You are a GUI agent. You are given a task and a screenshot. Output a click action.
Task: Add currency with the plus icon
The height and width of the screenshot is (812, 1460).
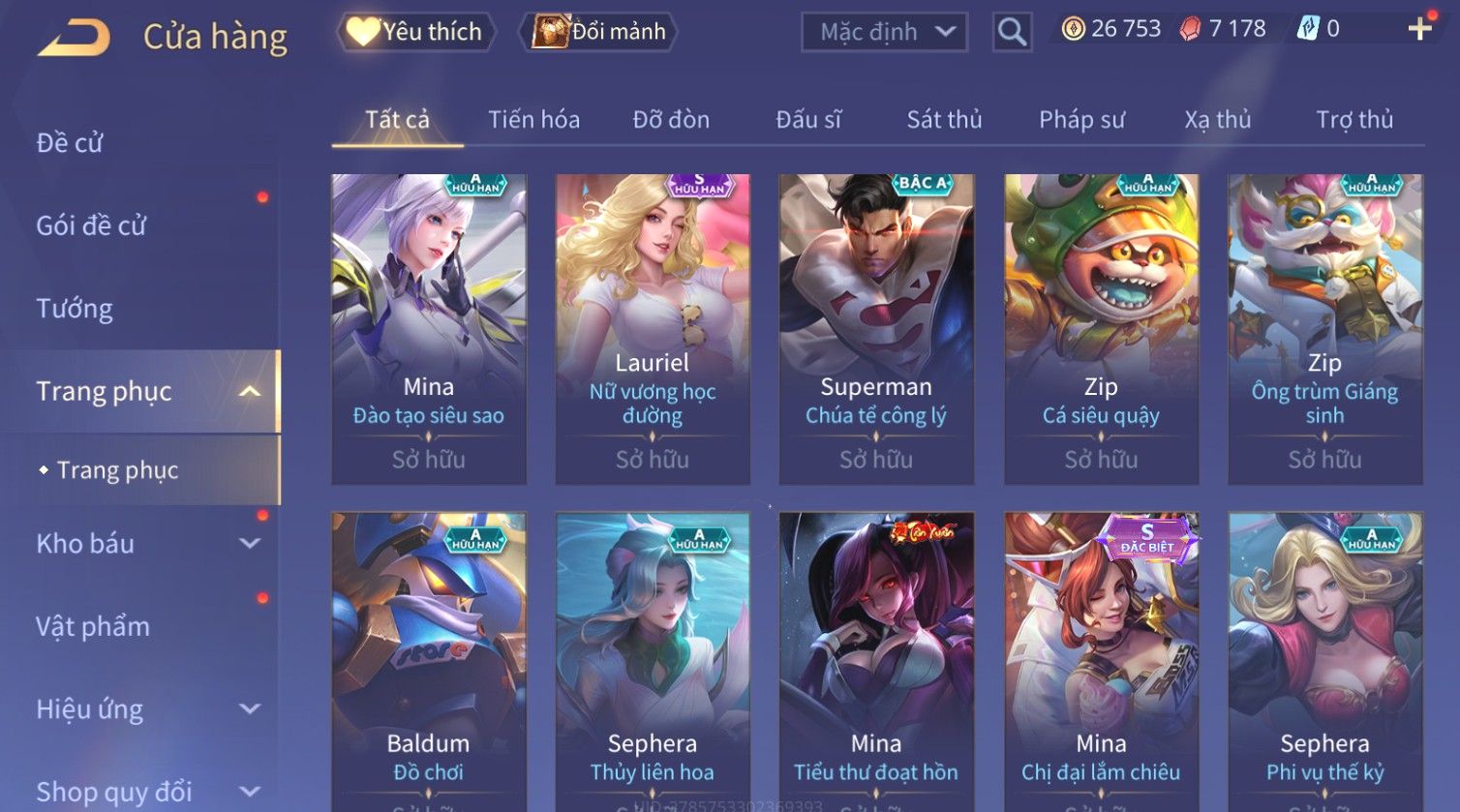pos(1419,29)
